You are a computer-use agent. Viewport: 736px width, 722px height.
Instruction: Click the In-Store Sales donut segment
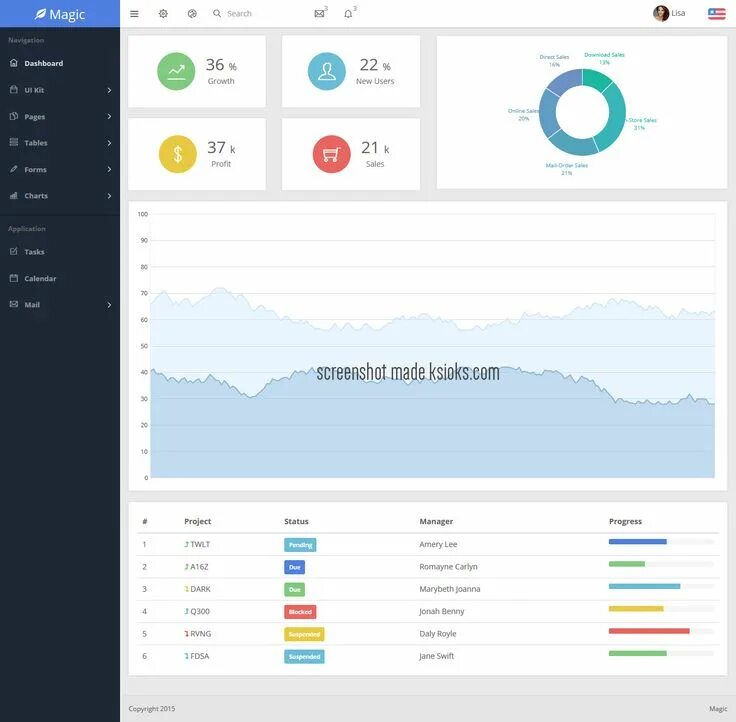pyautogui.click(x=613, y=118)
